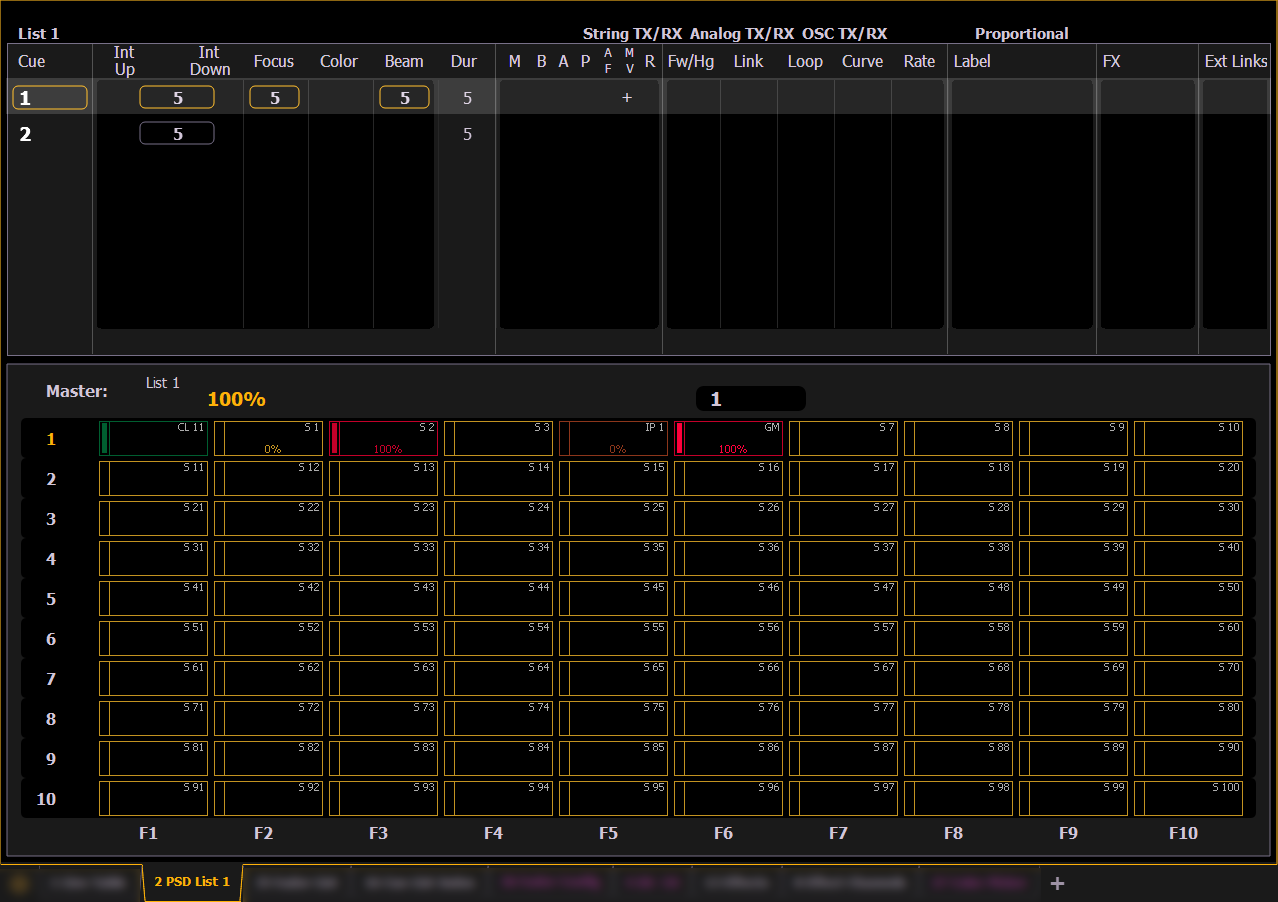This screenshot has height=902, width=1278.
Task: Select the CL 11 fader tile
Action: coord(154,438)
